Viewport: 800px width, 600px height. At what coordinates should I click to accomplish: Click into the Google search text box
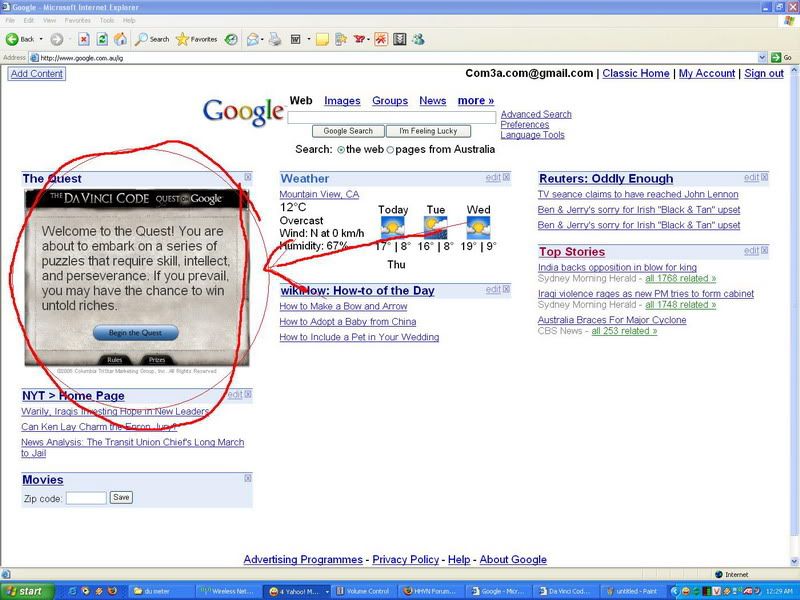pyautogui.click(x=392, y=117)
